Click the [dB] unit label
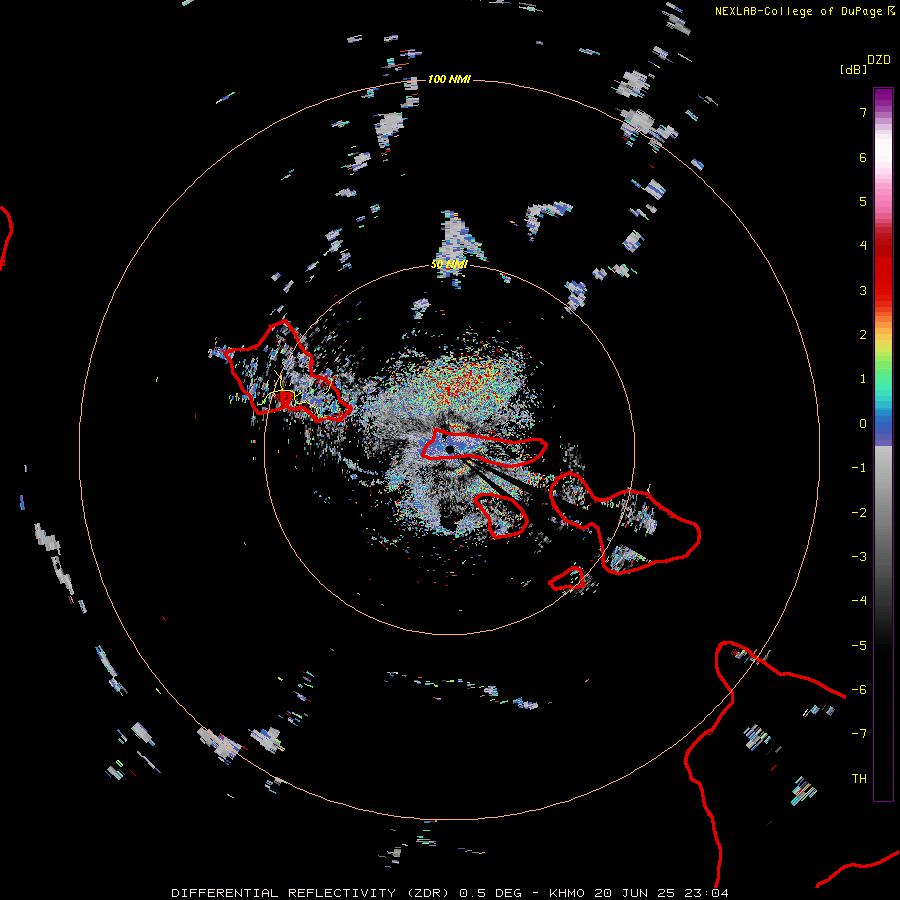 coord(853,69)
